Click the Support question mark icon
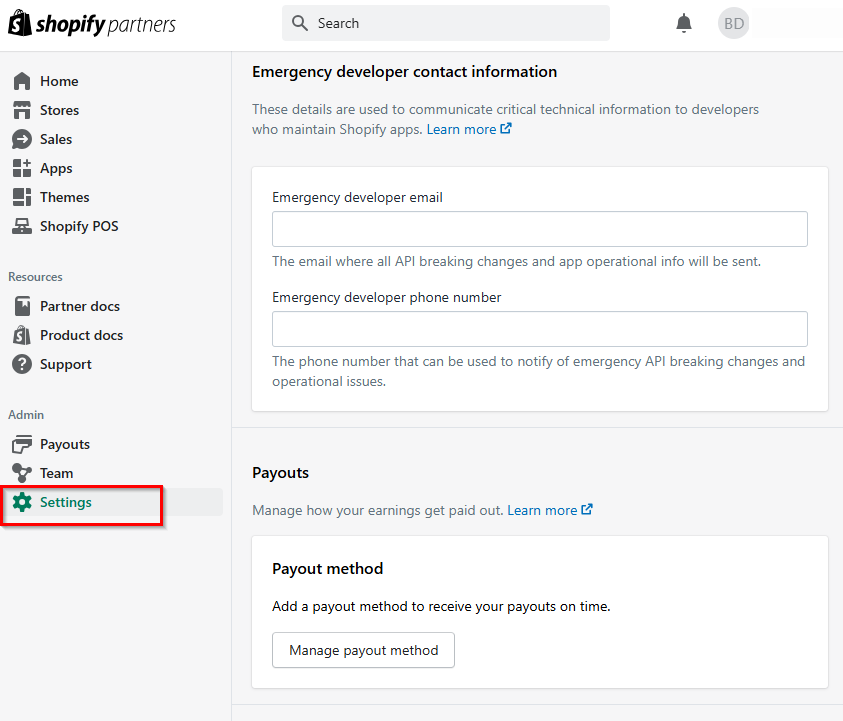 (x=22, y=364)
